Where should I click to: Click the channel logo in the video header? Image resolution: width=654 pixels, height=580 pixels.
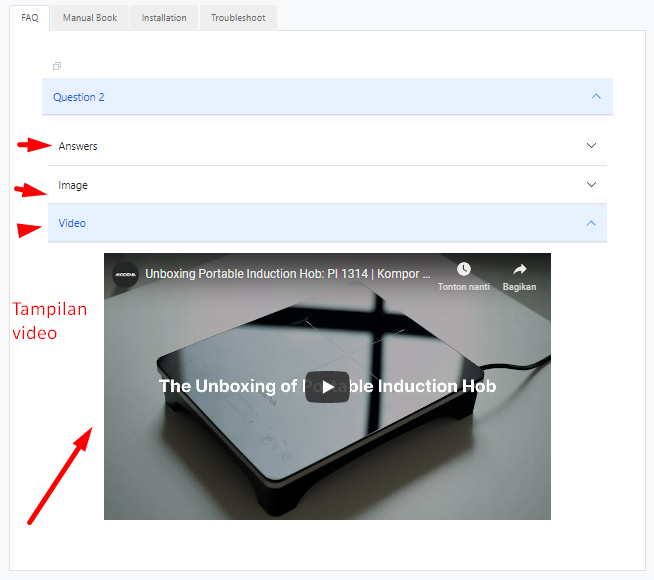point(126,274)
